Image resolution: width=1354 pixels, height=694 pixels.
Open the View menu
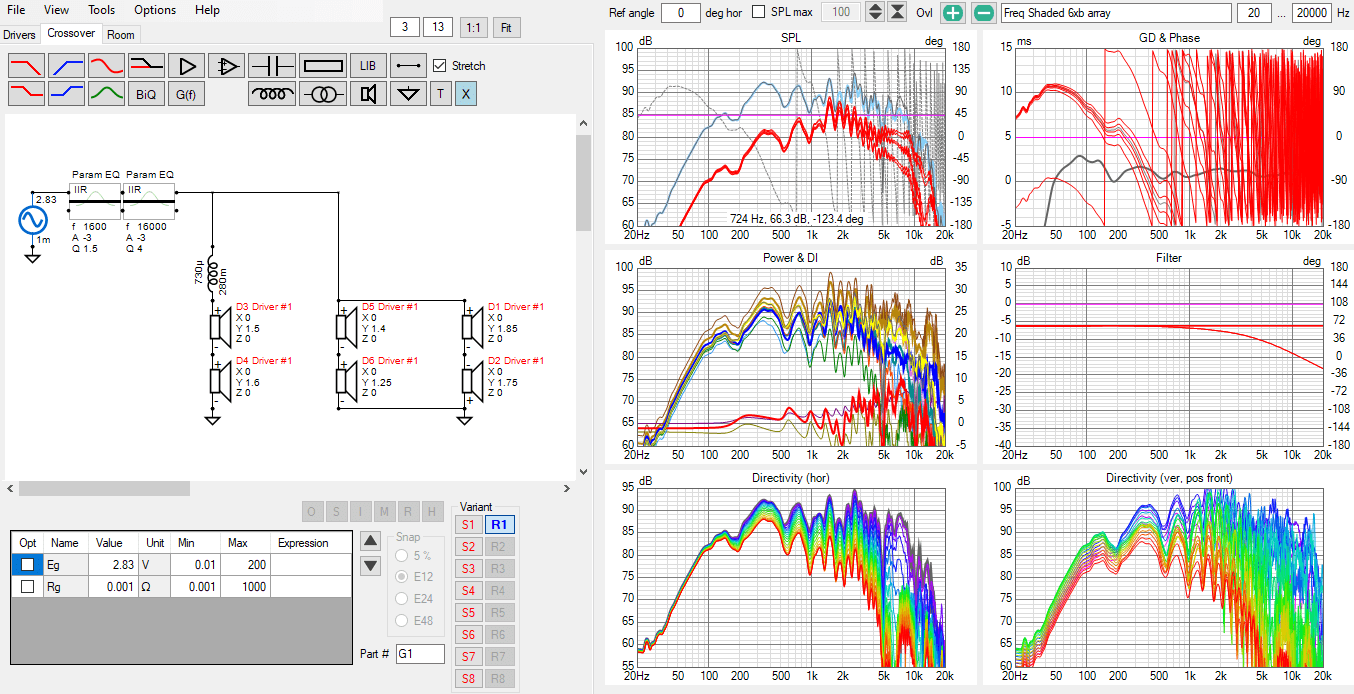coord(56,10)
